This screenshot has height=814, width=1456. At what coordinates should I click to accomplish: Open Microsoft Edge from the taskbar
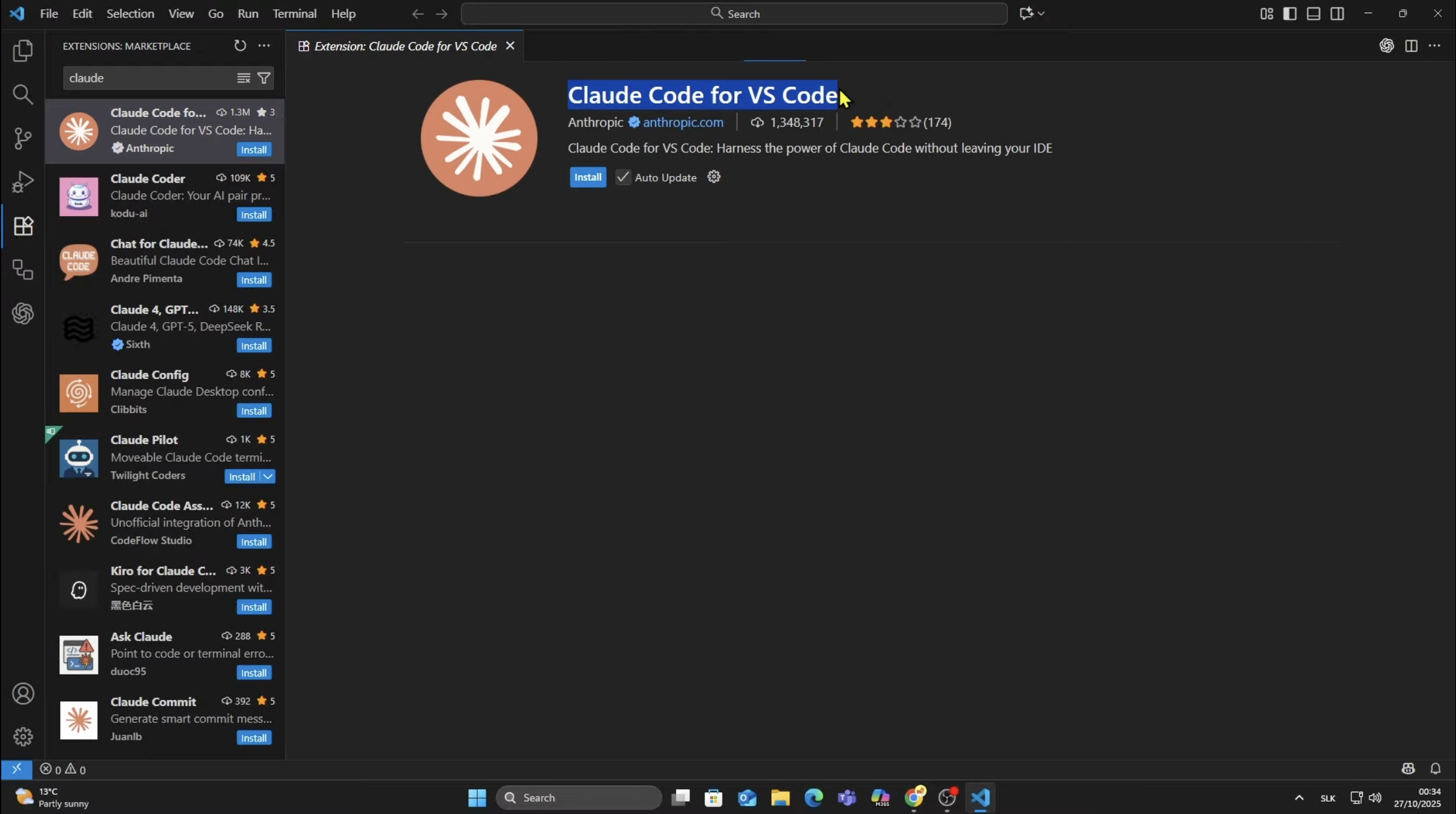pos(814,798)
